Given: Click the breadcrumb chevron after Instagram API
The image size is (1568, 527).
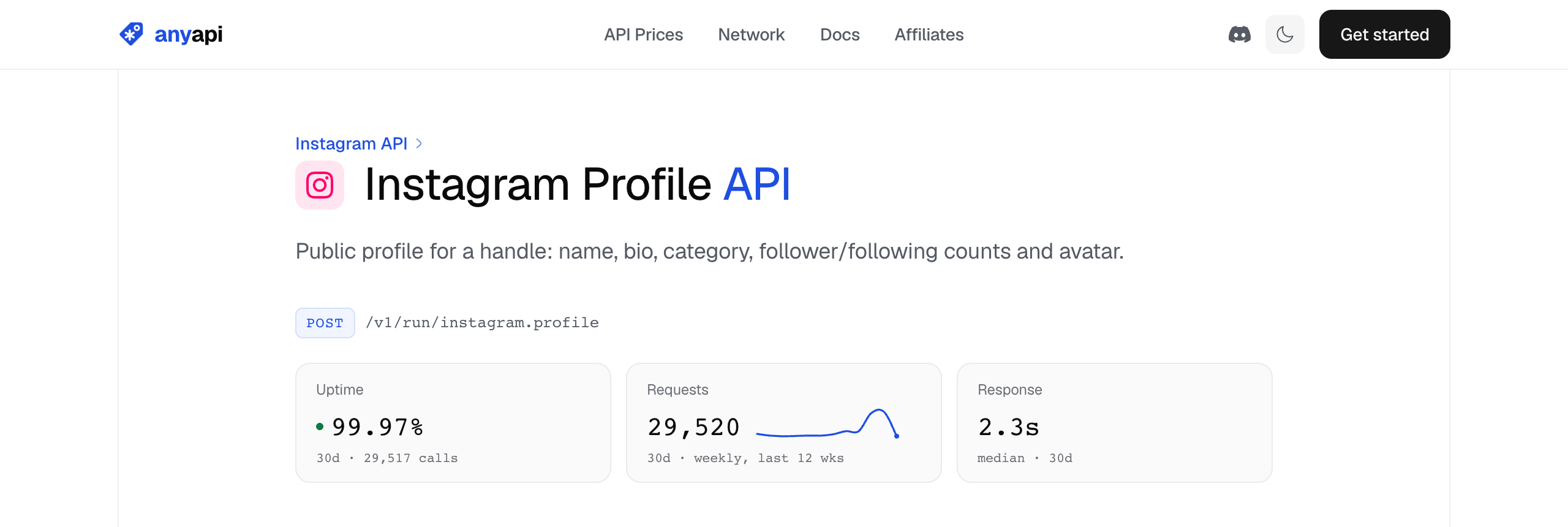Looking at the screenshot, I should point(419,143).
